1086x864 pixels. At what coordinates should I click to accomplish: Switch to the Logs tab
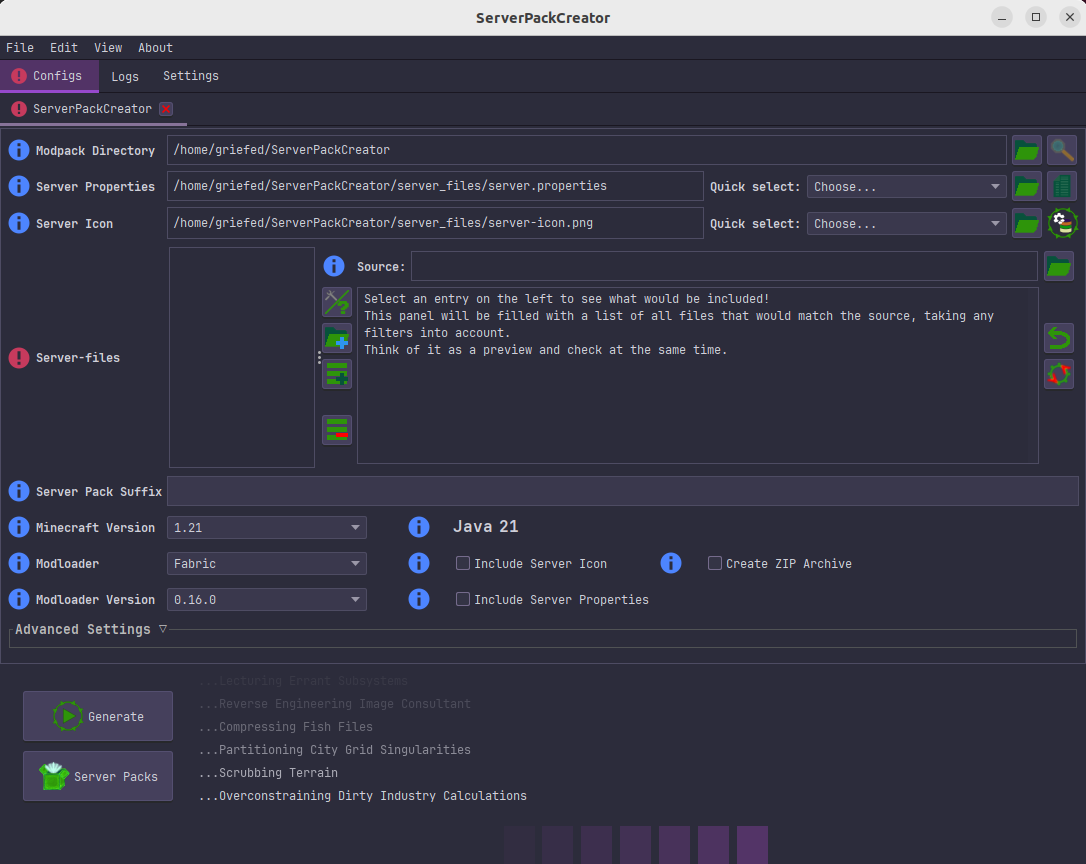(x=125, y=76)
